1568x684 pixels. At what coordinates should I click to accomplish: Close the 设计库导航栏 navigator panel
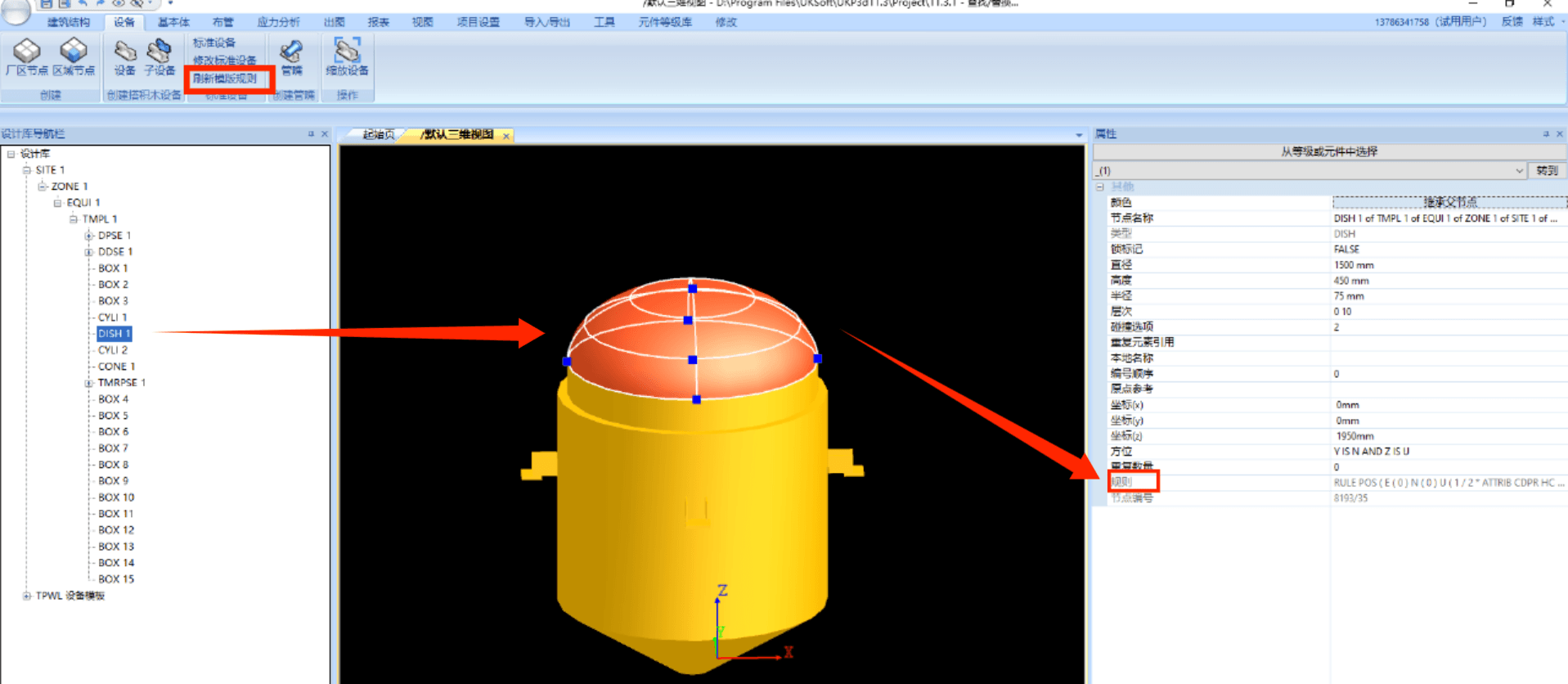click(325, 133)
